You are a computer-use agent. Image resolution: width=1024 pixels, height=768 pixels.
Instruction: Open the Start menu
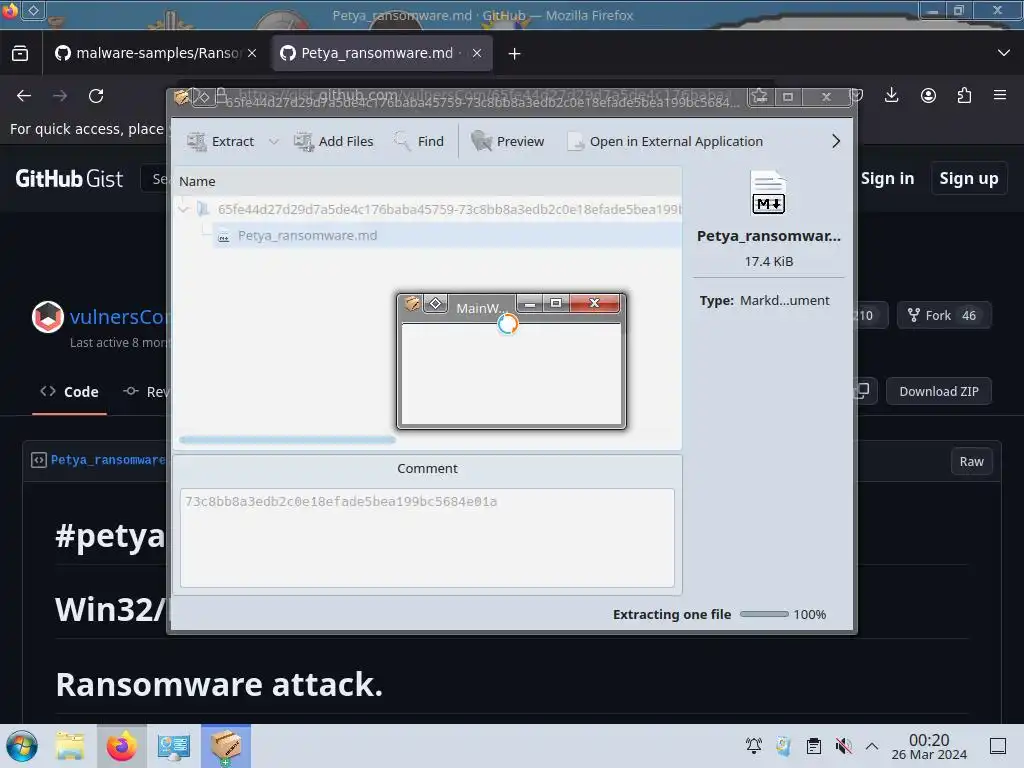point(22,746)
